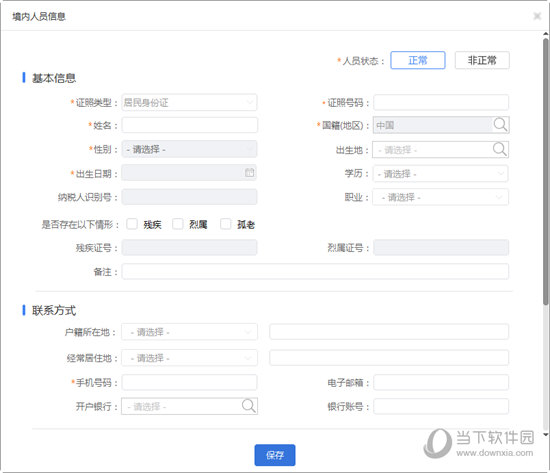Tick the 残疾 checkbox
This screenshot has width=550, height=473.
[x=132, y=224]
